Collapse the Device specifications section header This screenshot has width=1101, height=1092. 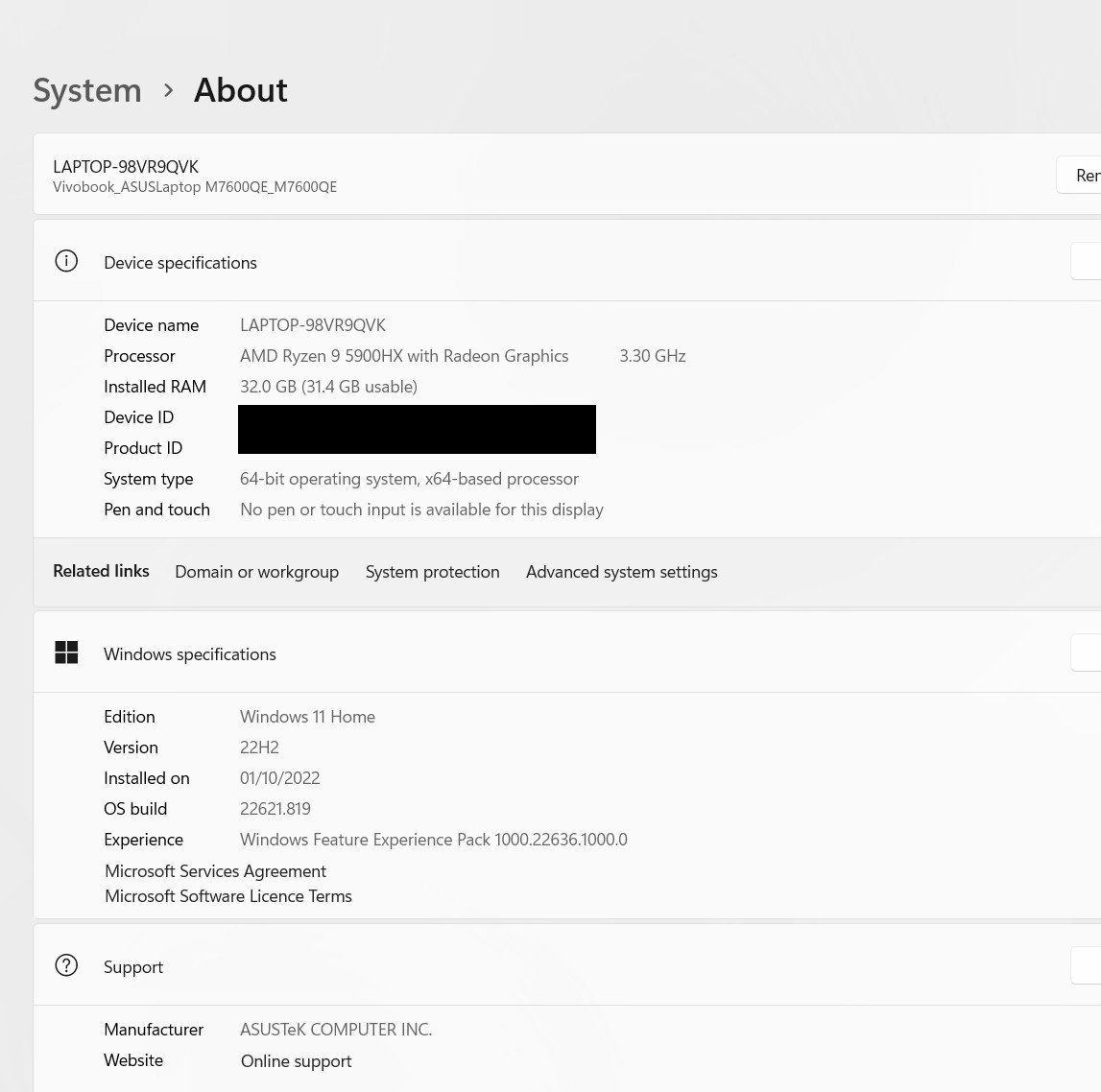[566, 261]
